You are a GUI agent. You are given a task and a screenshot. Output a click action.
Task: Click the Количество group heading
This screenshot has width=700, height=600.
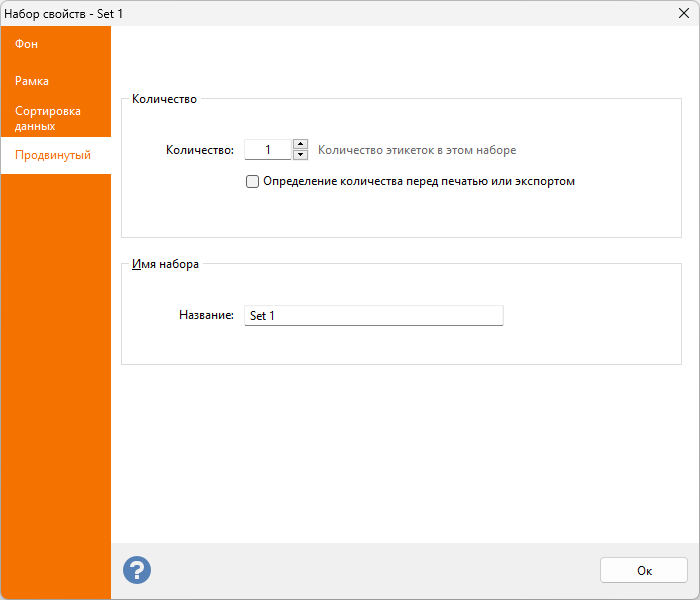click(x=164, y=99)
